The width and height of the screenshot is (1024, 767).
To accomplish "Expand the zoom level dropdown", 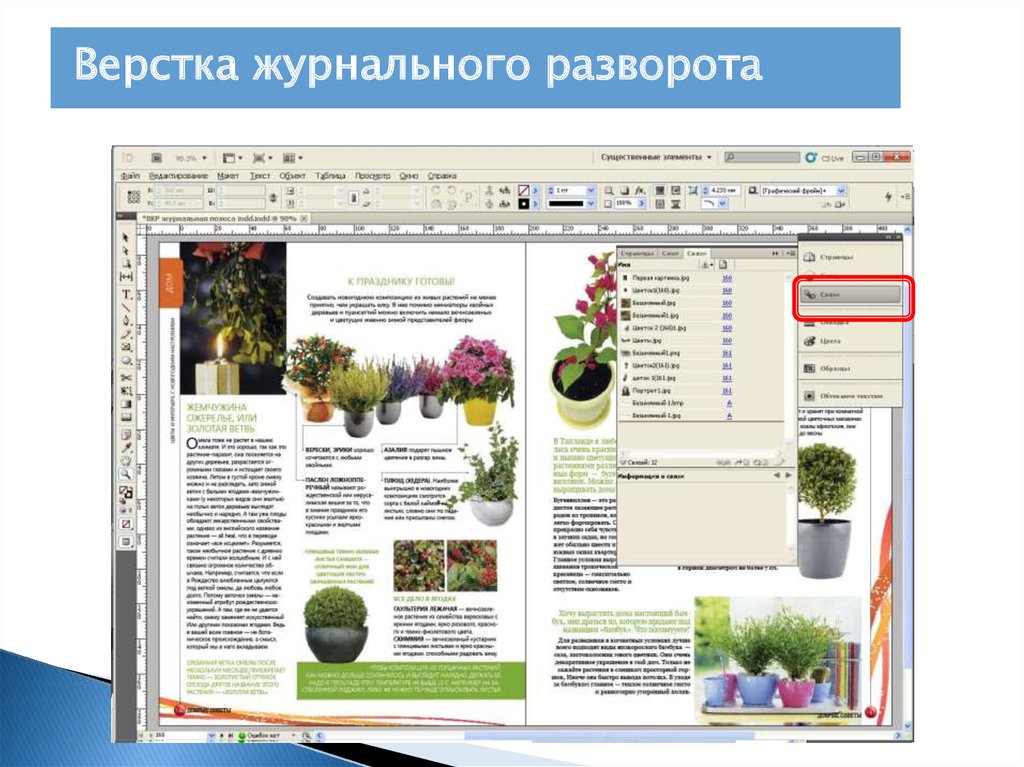I will tap(205, 158).
